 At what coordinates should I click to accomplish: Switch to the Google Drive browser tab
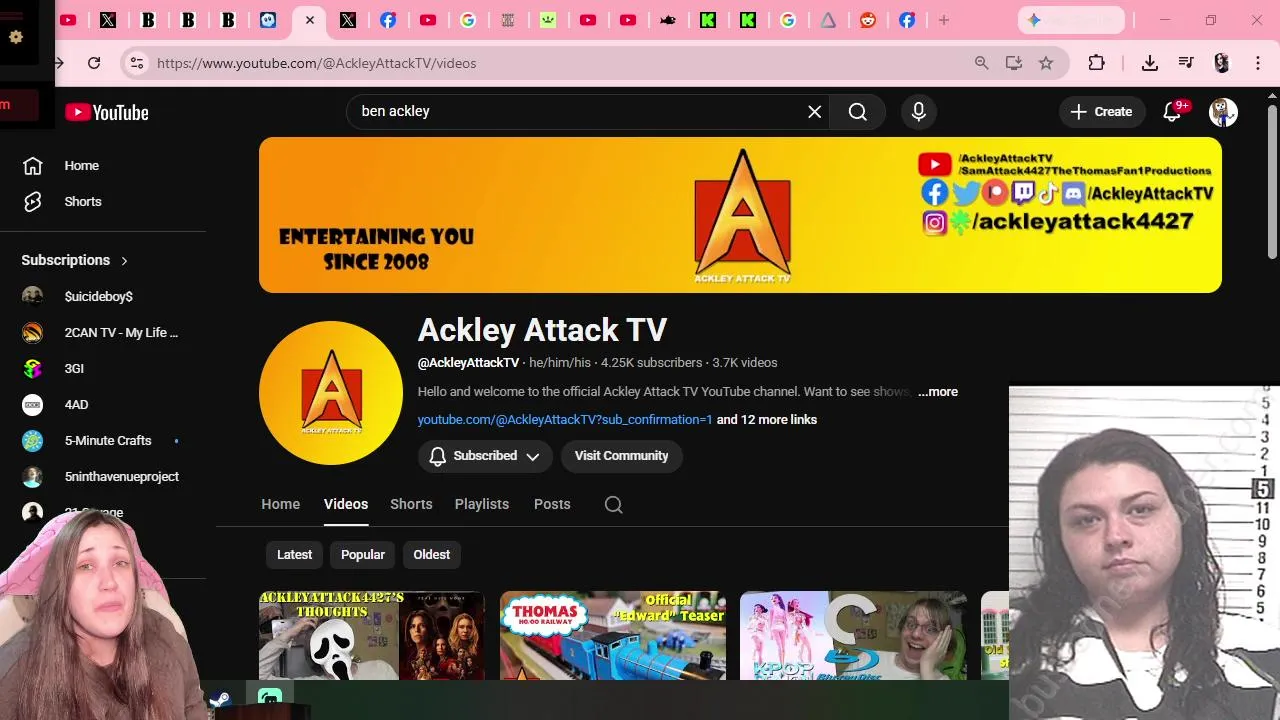click(x=828, y=20)
